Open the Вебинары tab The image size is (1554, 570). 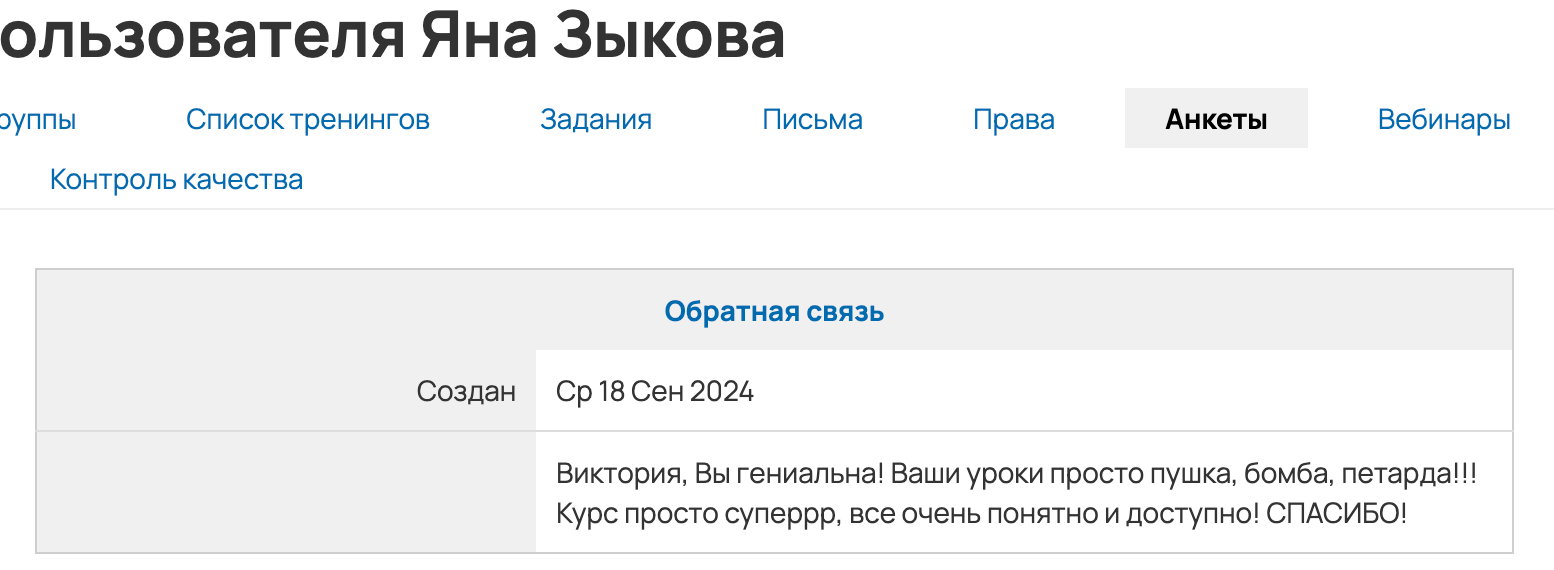[x=1443, y=120]
